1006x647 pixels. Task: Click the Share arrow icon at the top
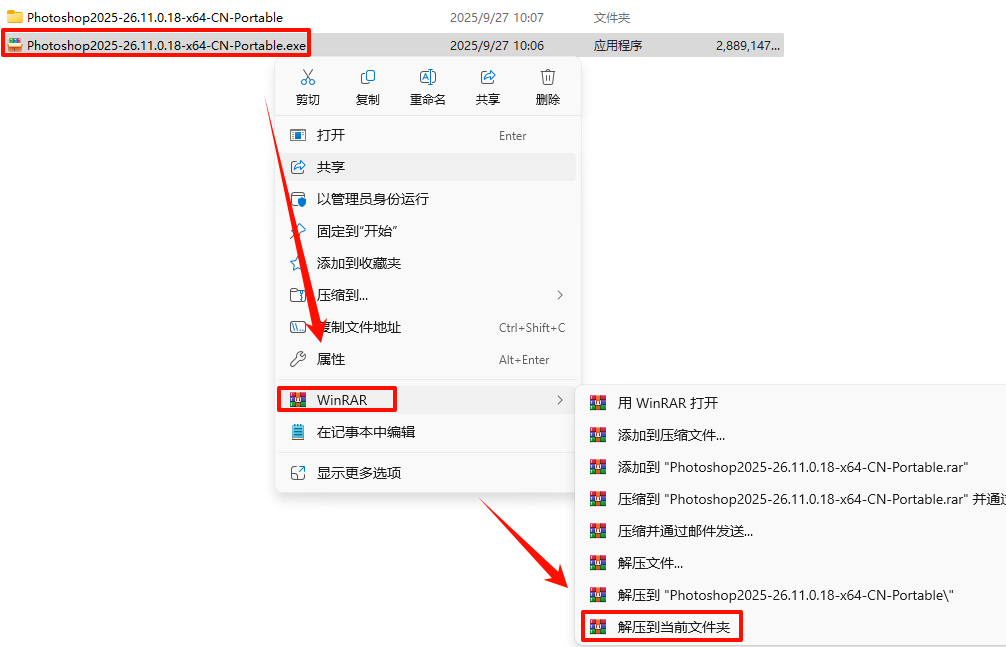488,78
